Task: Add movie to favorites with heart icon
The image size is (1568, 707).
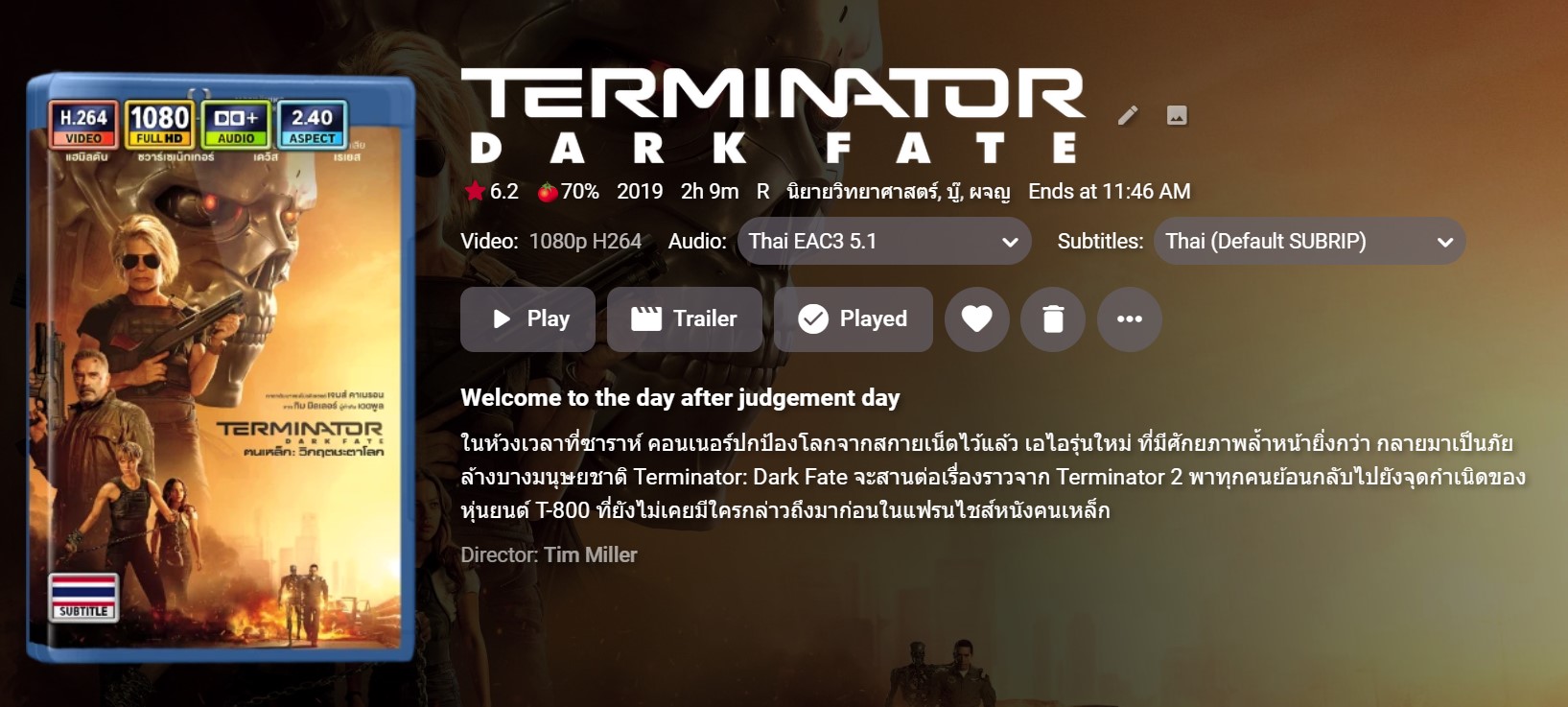Action: pyautogui.click(x=976, y=318)
